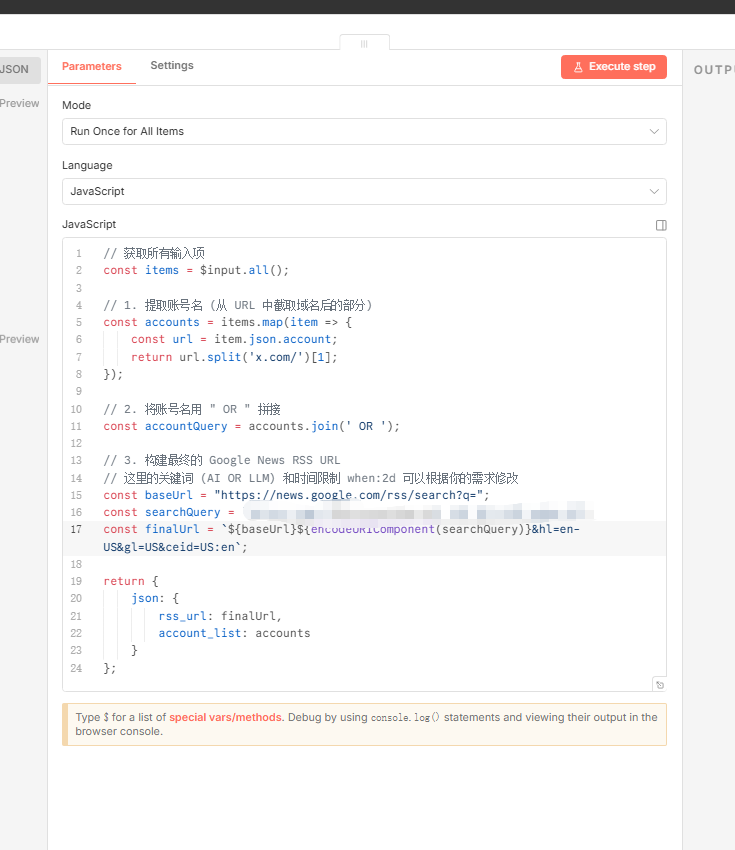Open the Mode dropdown showing Run Once
The height and width of the screenshot is (850, 735).
click(x=364, y=131)
